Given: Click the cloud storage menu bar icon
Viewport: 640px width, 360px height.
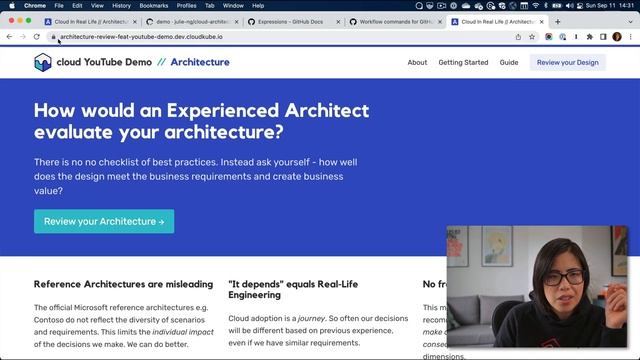Looking at the screenshot, I should point(466,6).
